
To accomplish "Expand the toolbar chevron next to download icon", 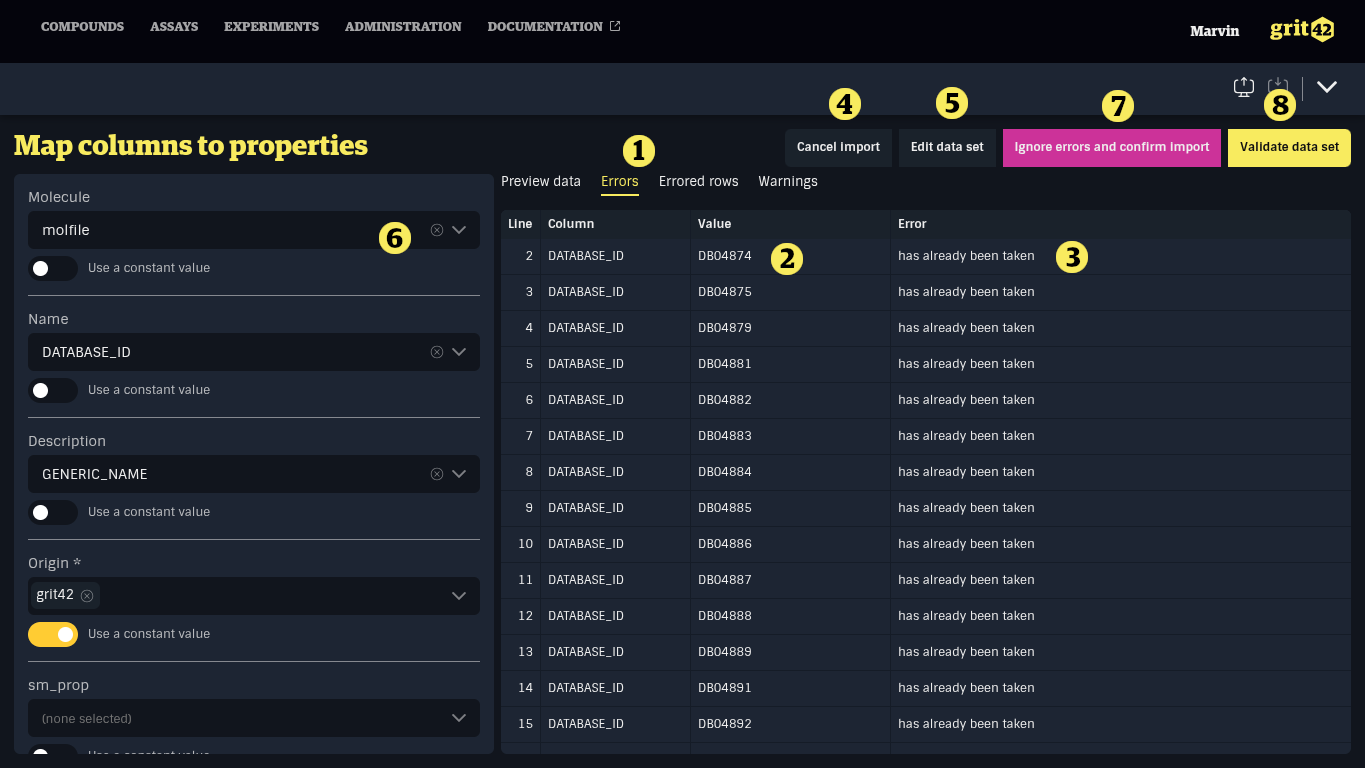I will (1327, 87).
